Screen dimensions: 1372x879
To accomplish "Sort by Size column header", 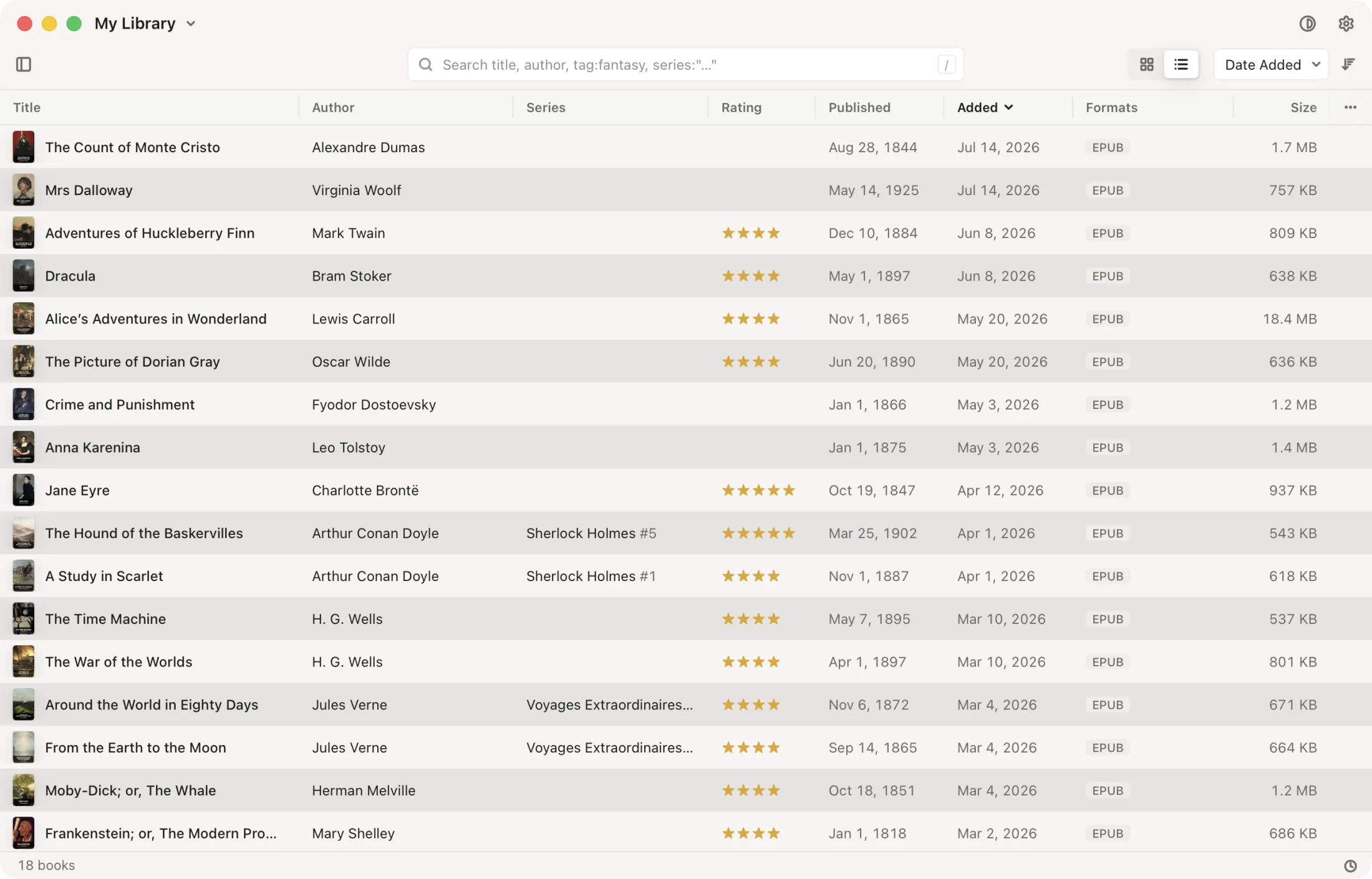I will click(1303, 107).
